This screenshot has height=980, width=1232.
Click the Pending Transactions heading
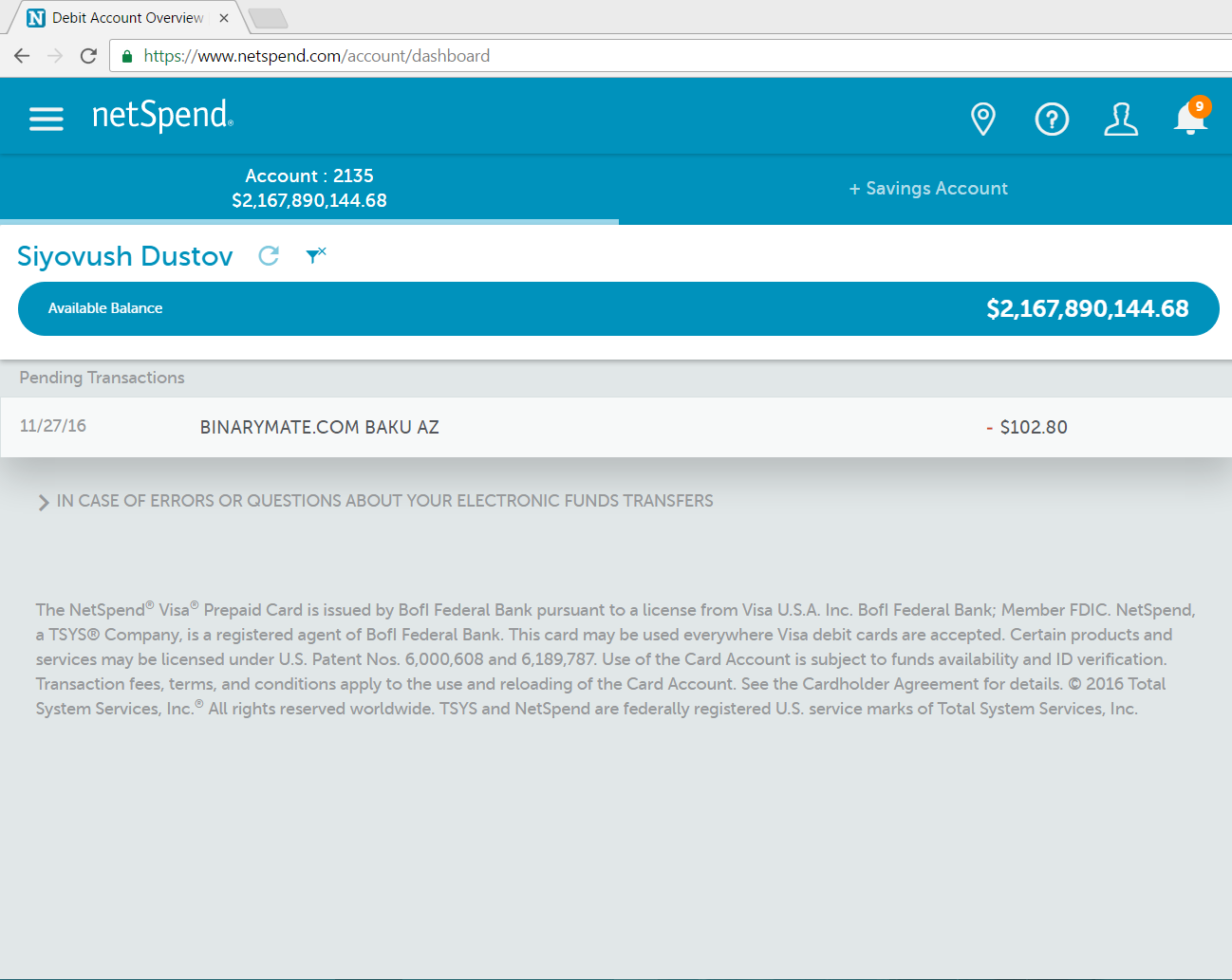(x=103, y=378)
